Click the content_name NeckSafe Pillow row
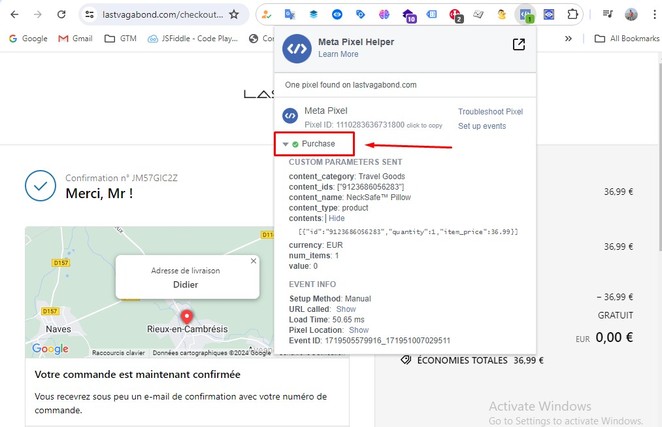Image resolution: width=662 pixels, height=427 pixels. 350,197
